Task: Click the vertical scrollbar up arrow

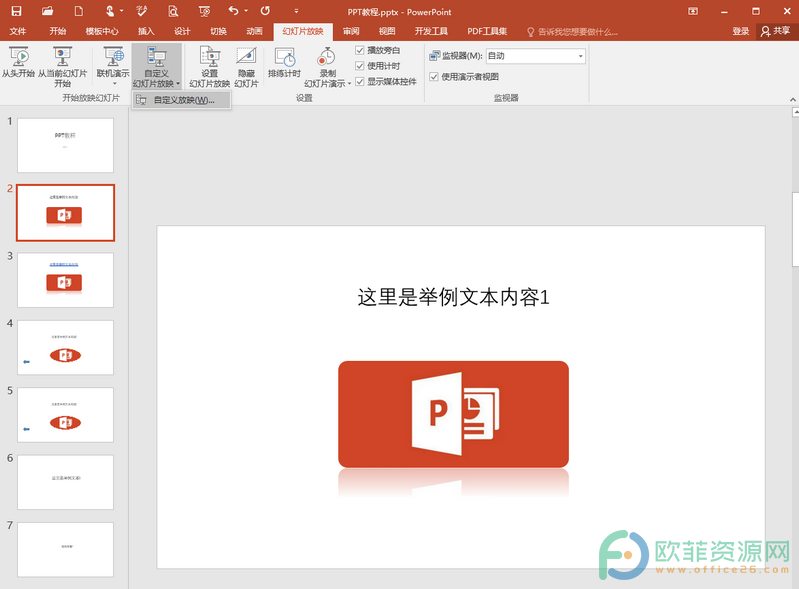Action: click(795, 113)
